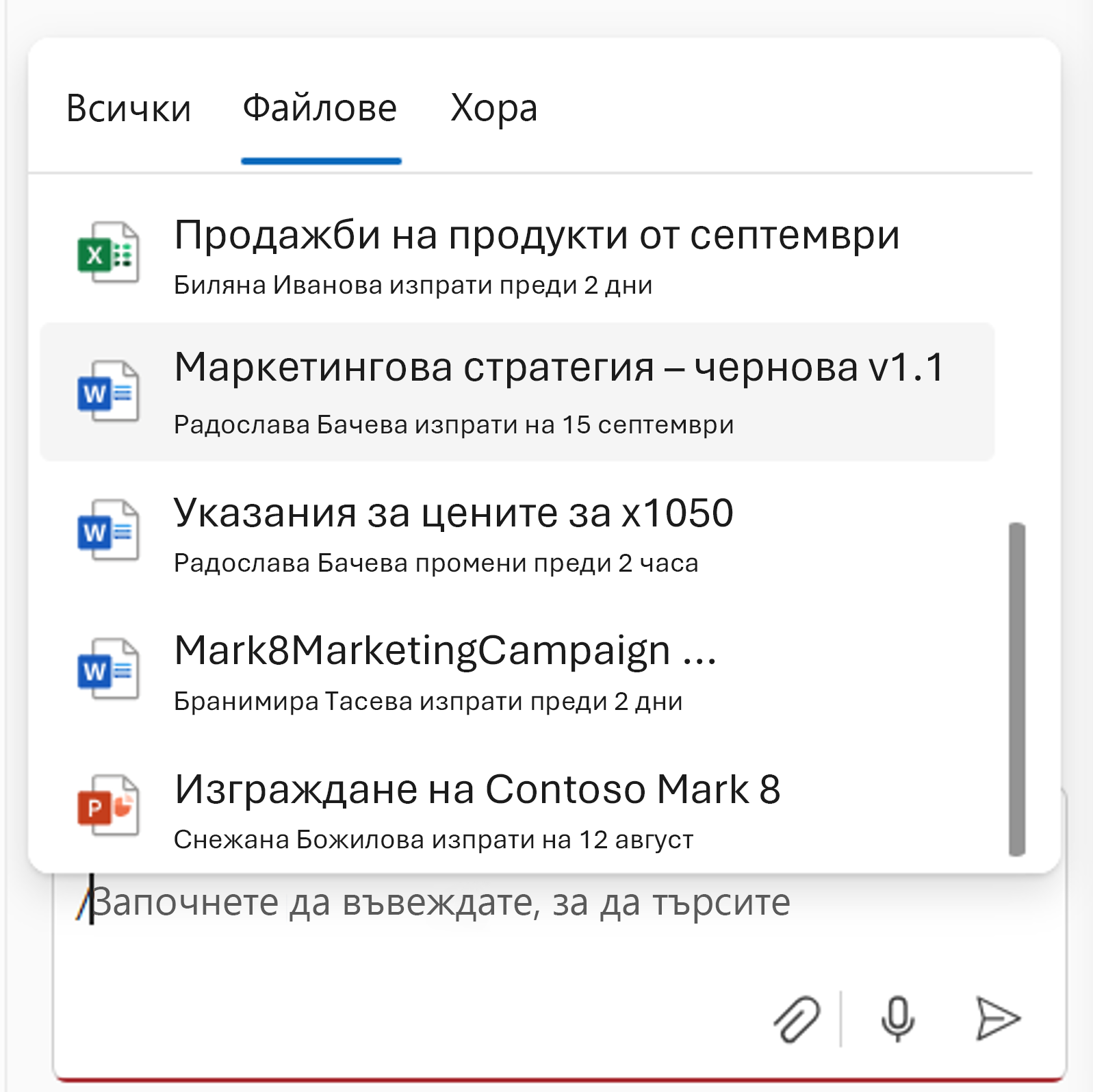The width and height of the screenshot is (1093, 1092).
Task: Select the Файлове tab
Action: (320, 108)
